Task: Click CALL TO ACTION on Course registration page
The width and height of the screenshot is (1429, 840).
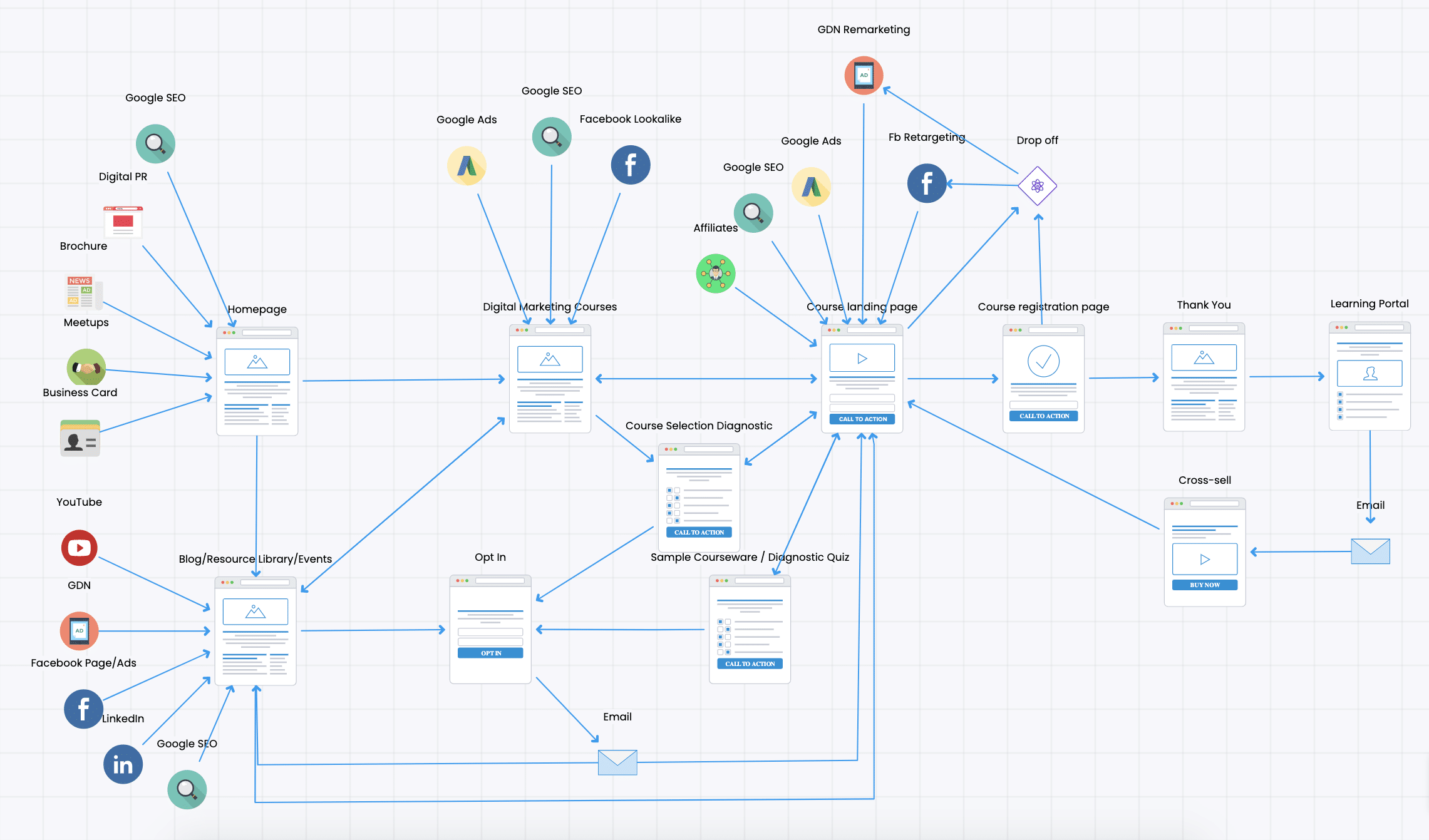Action: [1044, 416]
